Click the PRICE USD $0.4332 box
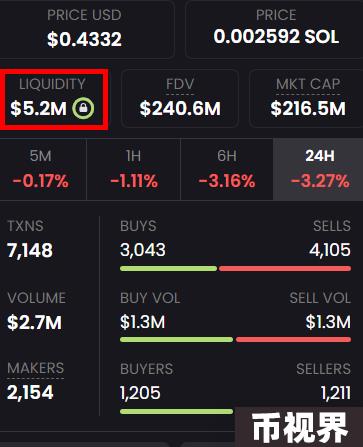 click(84, 29)
